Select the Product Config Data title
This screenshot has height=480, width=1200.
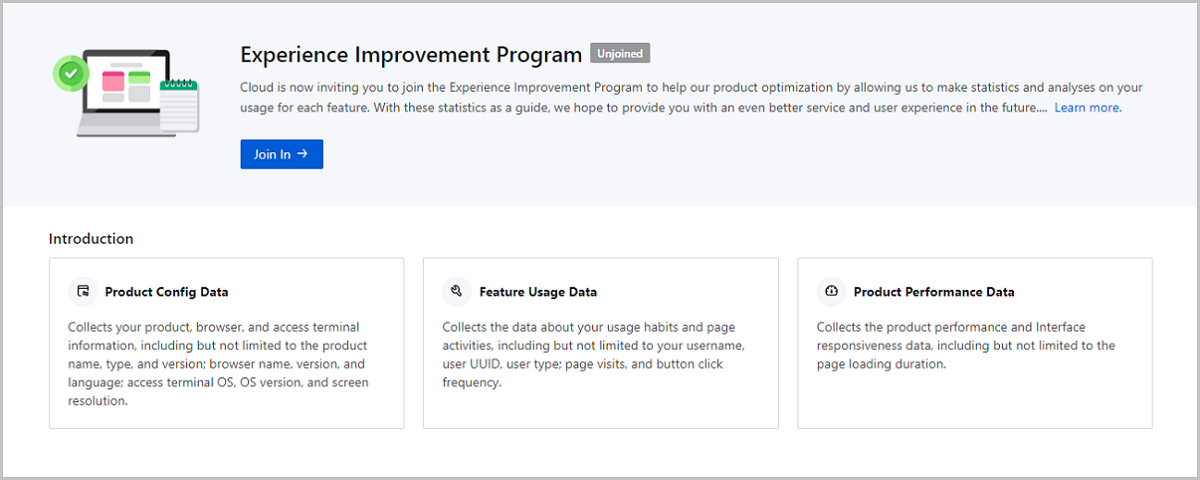click(166, 293)
